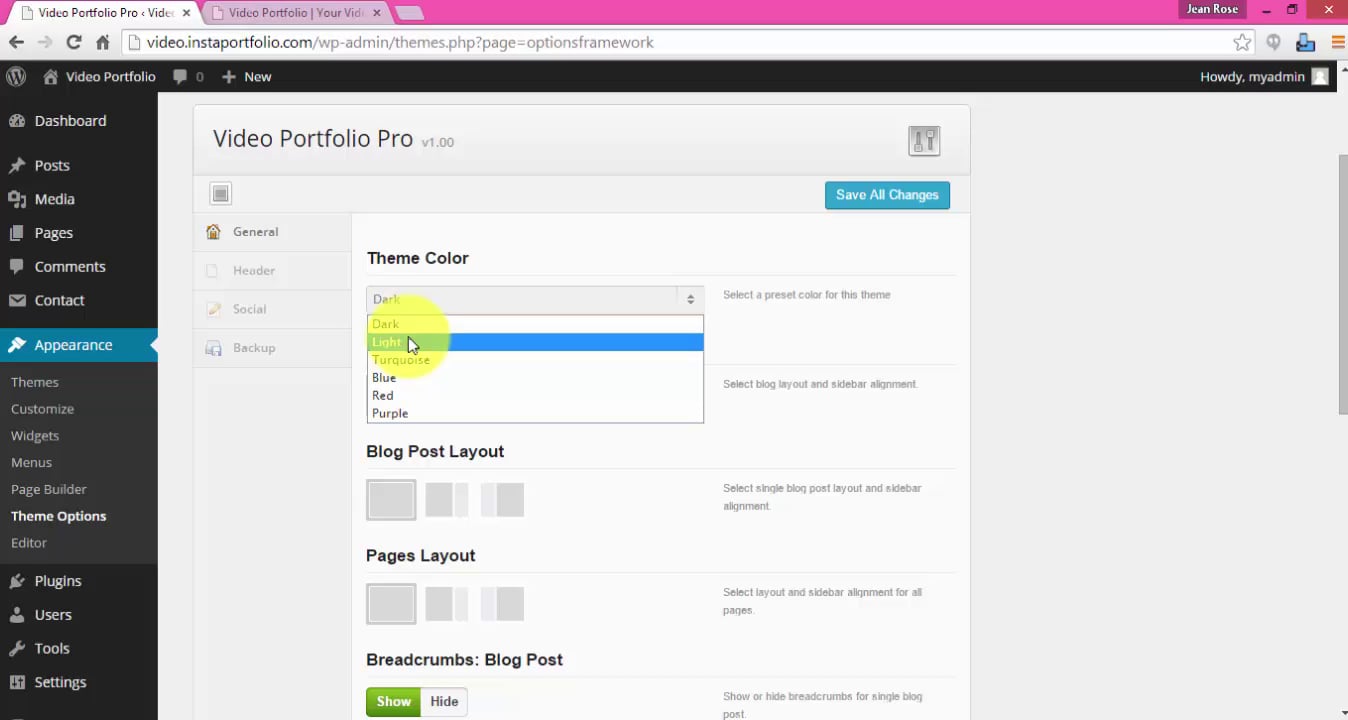Click the extension icon beside the star
This screenshot has height=720, width=1348.
click(x=1273, y=42)
